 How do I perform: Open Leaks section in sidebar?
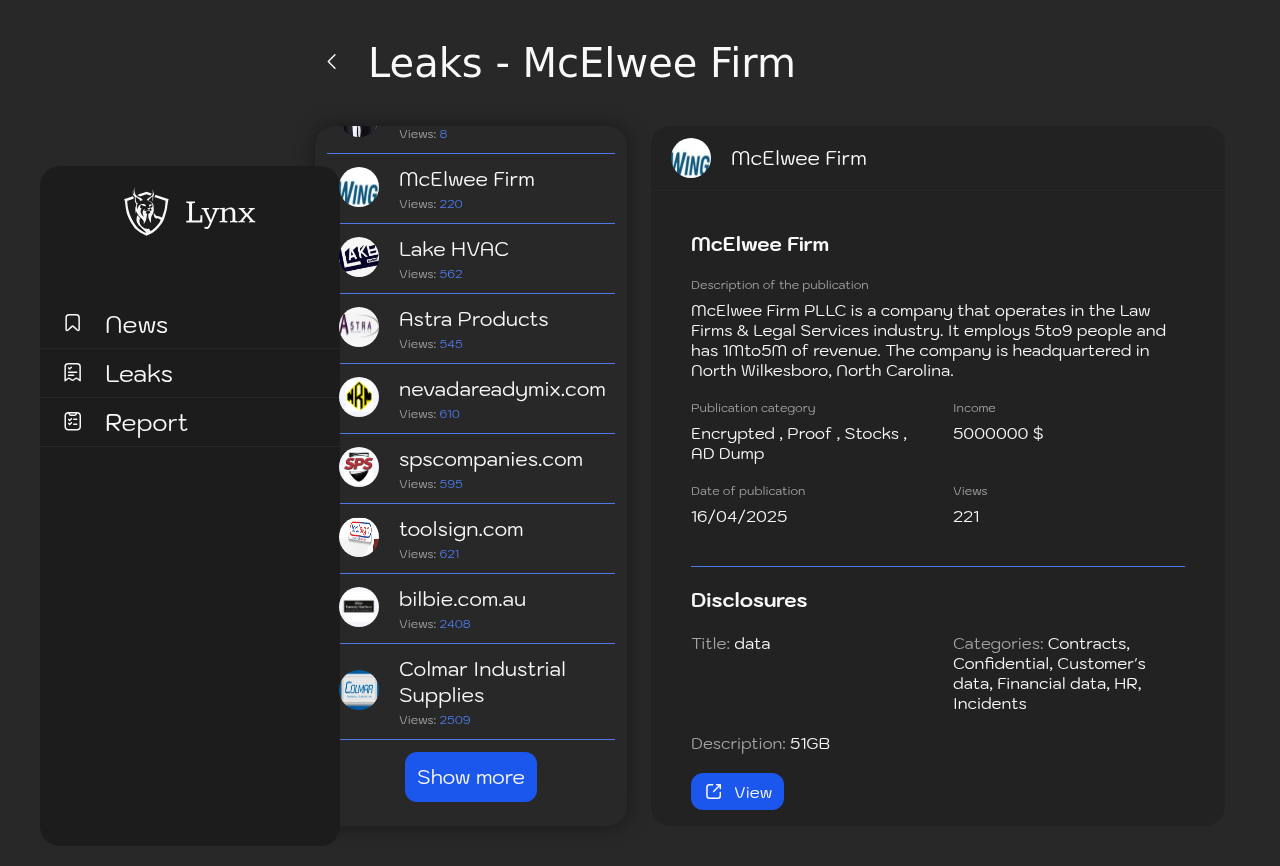[x=190, y=373]
